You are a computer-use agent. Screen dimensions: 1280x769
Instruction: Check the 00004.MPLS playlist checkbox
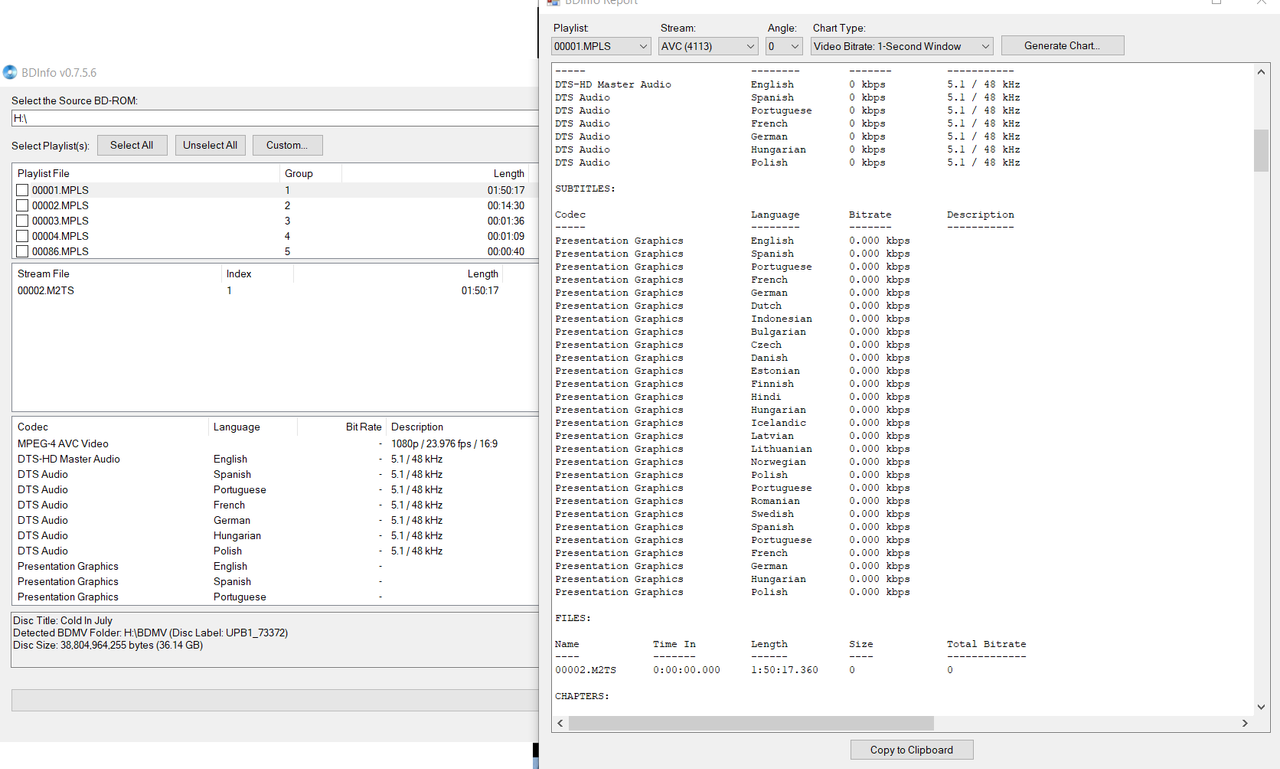click(x=22, y=236)
